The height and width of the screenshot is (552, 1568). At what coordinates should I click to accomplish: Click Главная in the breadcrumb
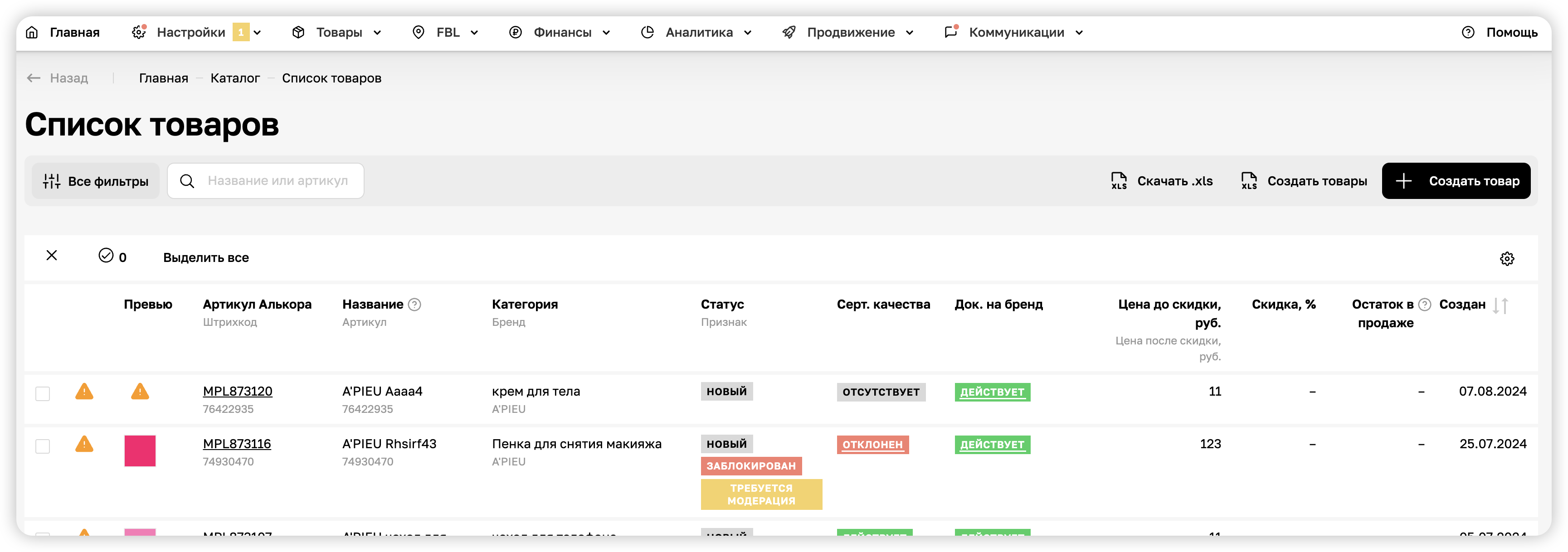click(164, 78)
